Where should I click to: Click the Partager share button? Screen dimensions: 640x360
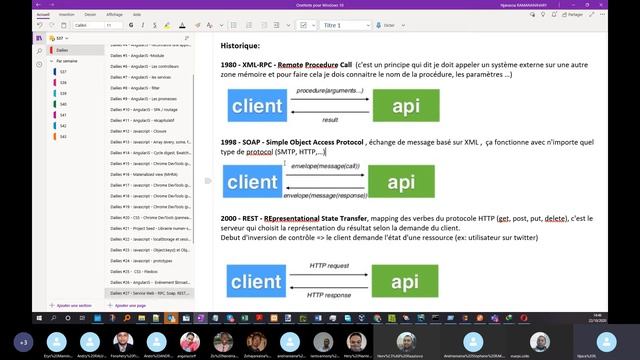pyautogui.click(x=573, y=15)
